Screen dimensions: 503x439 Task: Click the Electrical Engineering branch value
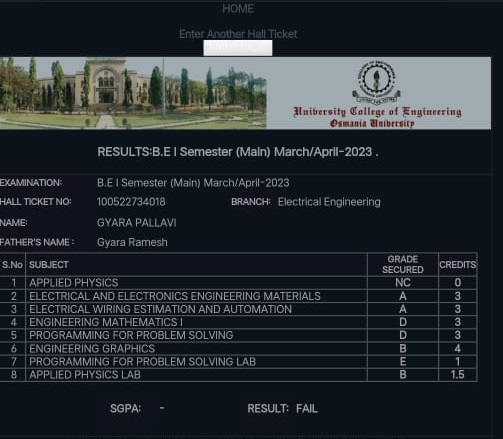click(329, 202)
